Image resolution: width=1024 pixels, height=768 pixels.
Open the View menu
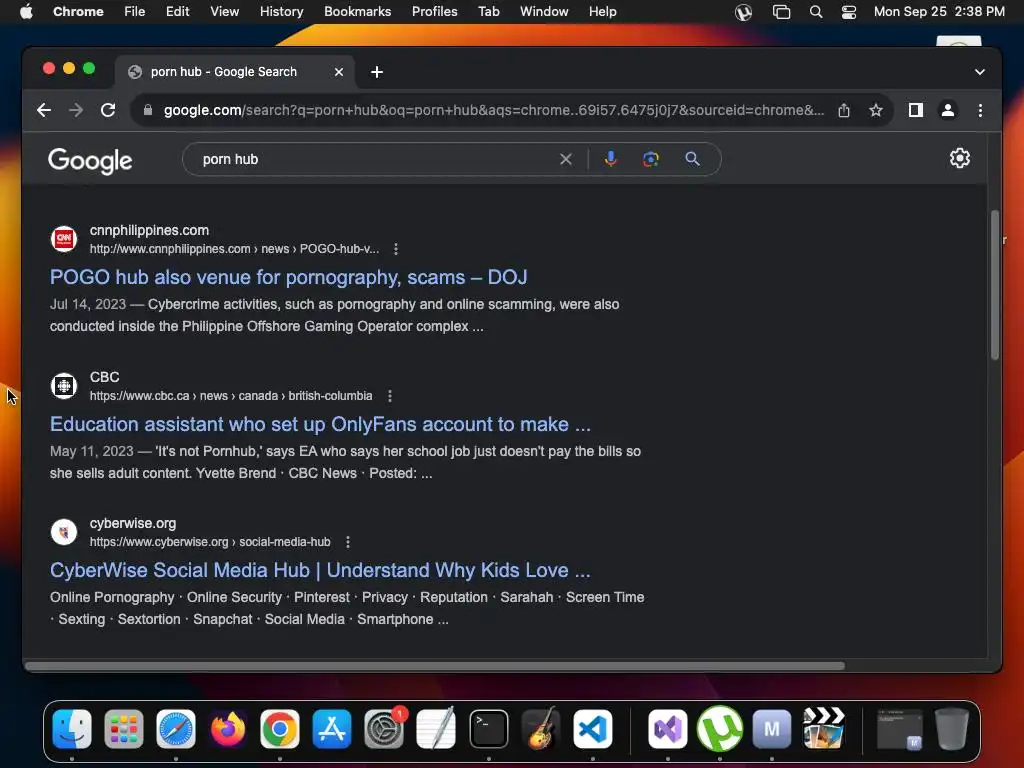pos(224,12)
